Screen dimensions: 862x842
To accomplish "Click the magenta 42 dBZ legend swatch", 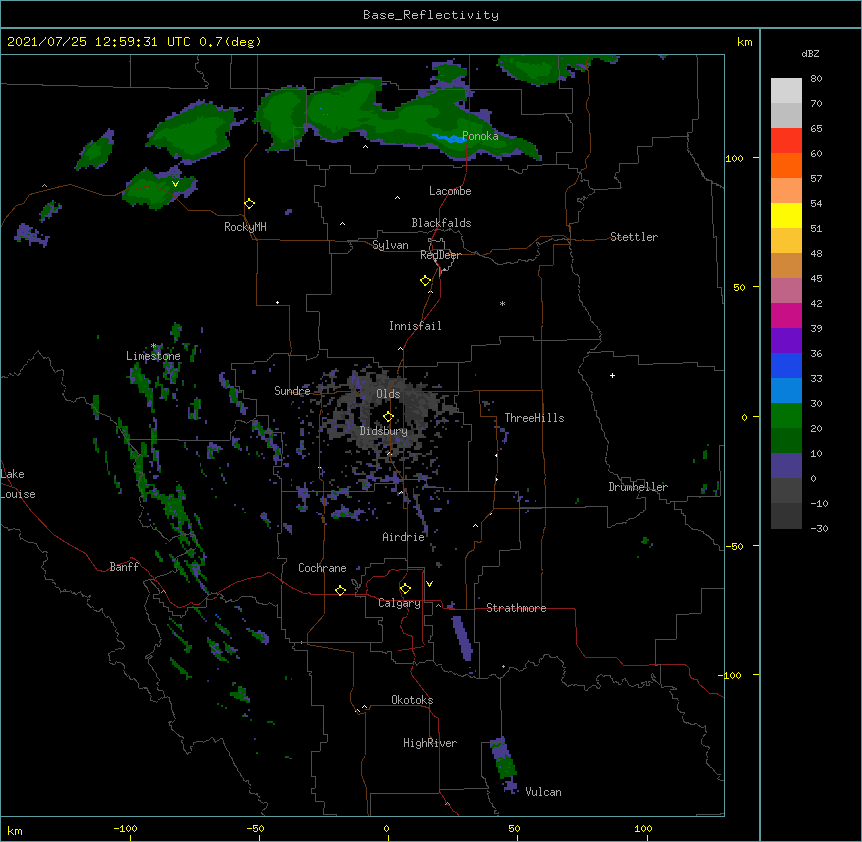I will [786, 315].
